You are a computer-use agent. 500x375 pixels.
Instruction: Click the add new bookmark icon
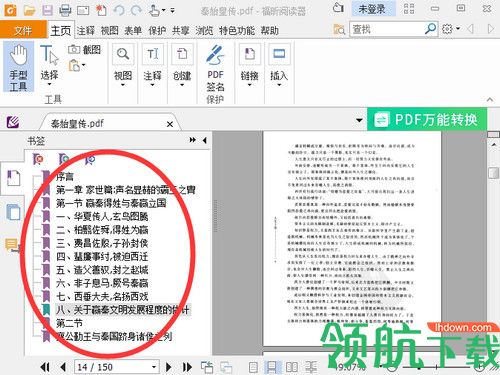pos(63,159)
